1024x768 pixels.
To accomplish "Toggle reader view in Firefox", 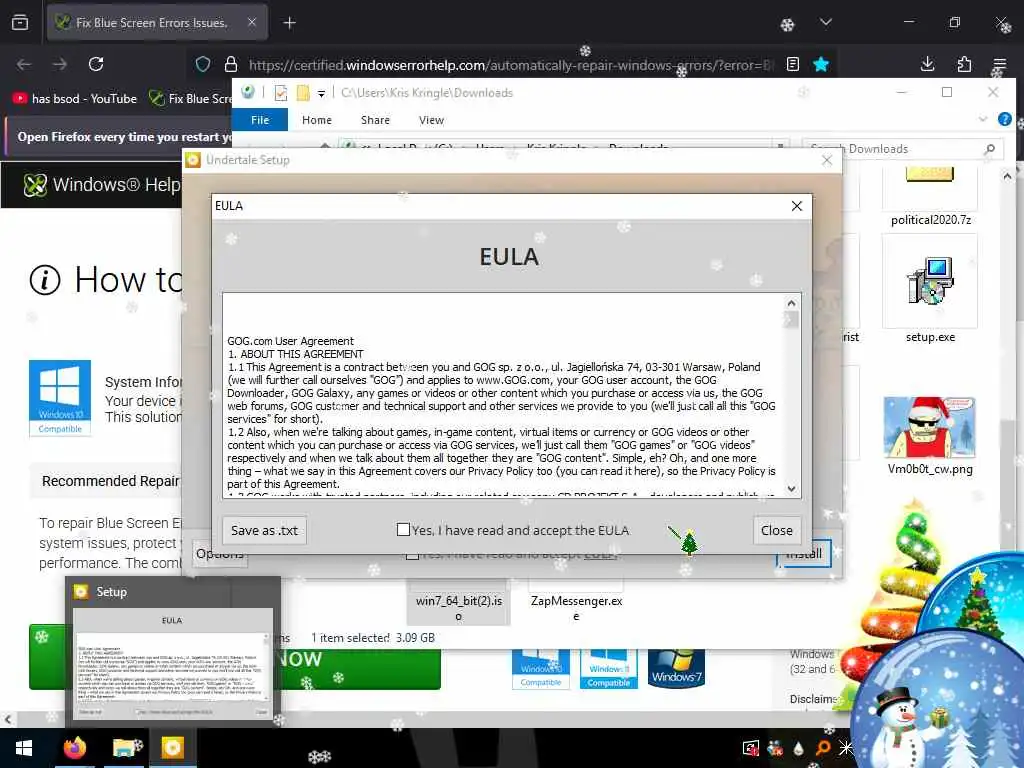I will (x=793, y=64).
